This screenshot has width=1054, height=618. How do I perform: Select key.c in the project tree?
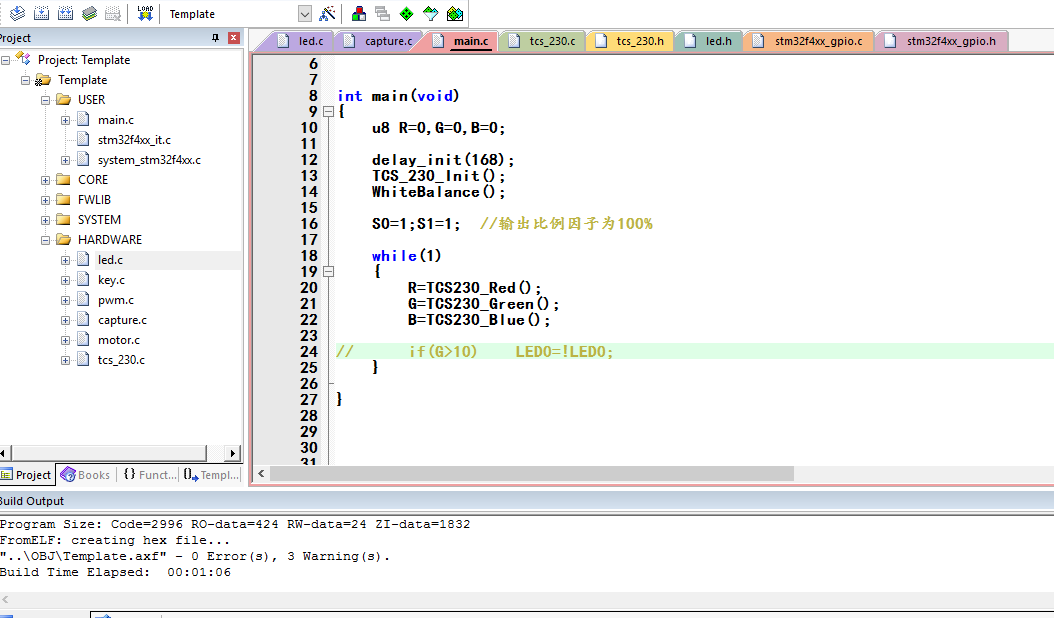pos(111,280)
